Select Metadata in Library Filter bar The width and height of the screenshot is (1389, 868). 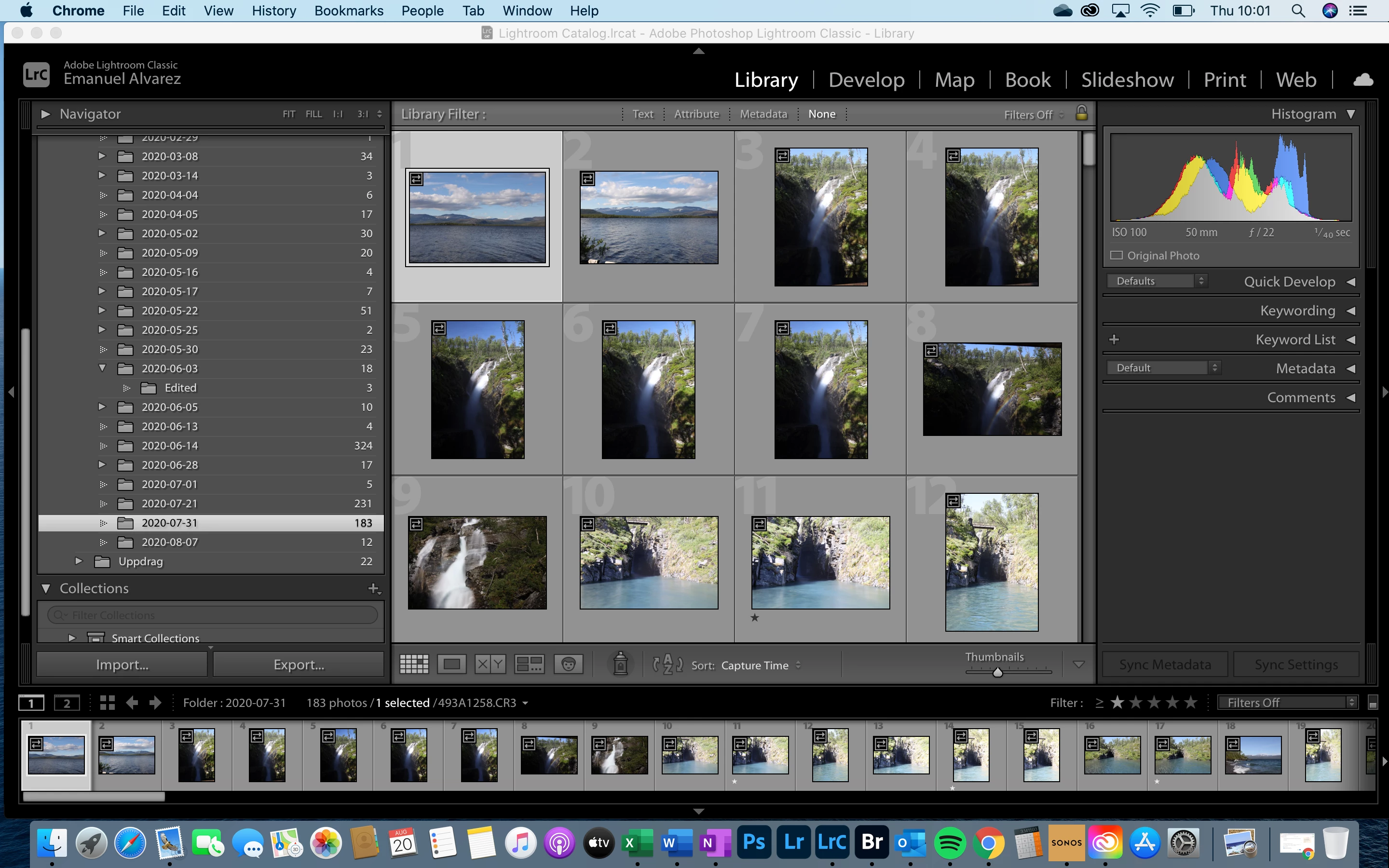click(x=763, y=114)
